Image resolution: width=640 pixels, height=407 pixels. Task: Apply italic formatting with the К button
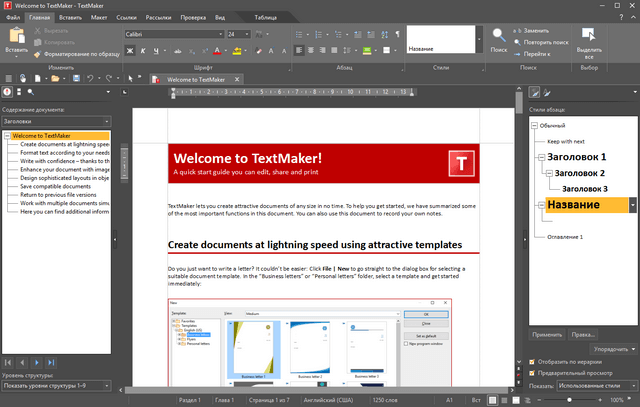click(x=144, y=51)
